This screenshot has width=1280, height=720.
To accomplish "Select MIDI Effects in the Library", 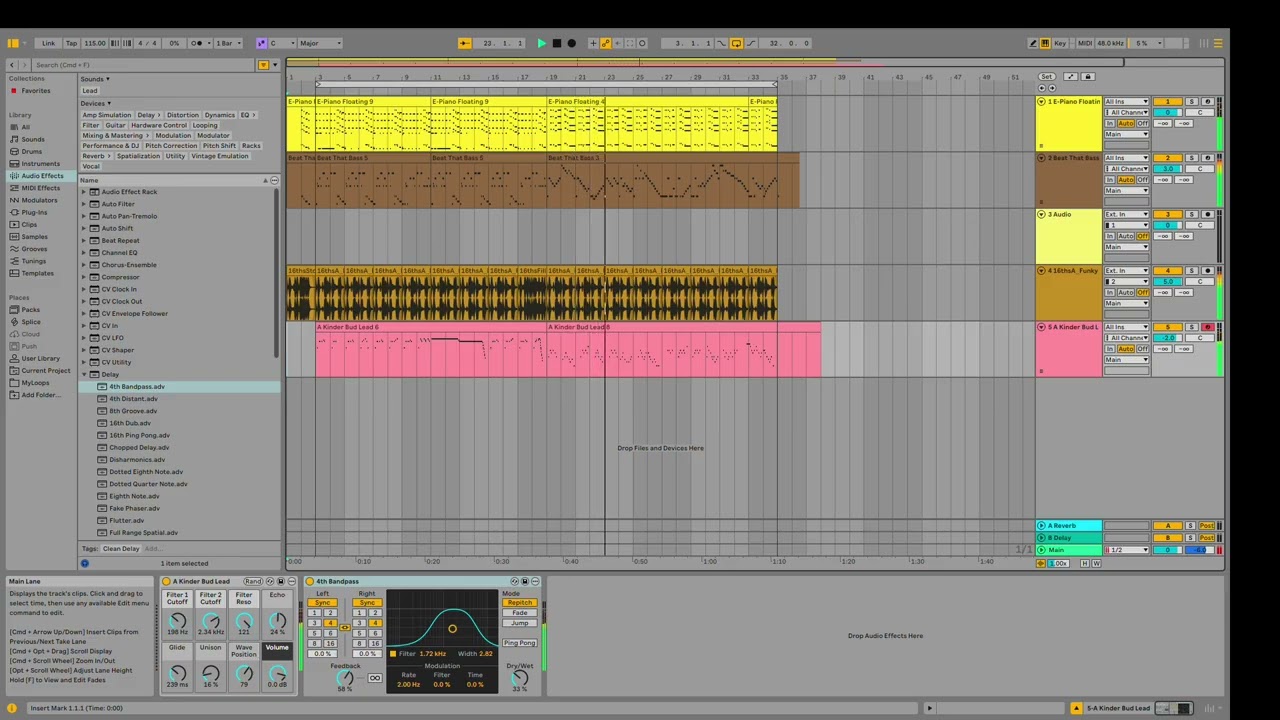I will pos(40,188).
